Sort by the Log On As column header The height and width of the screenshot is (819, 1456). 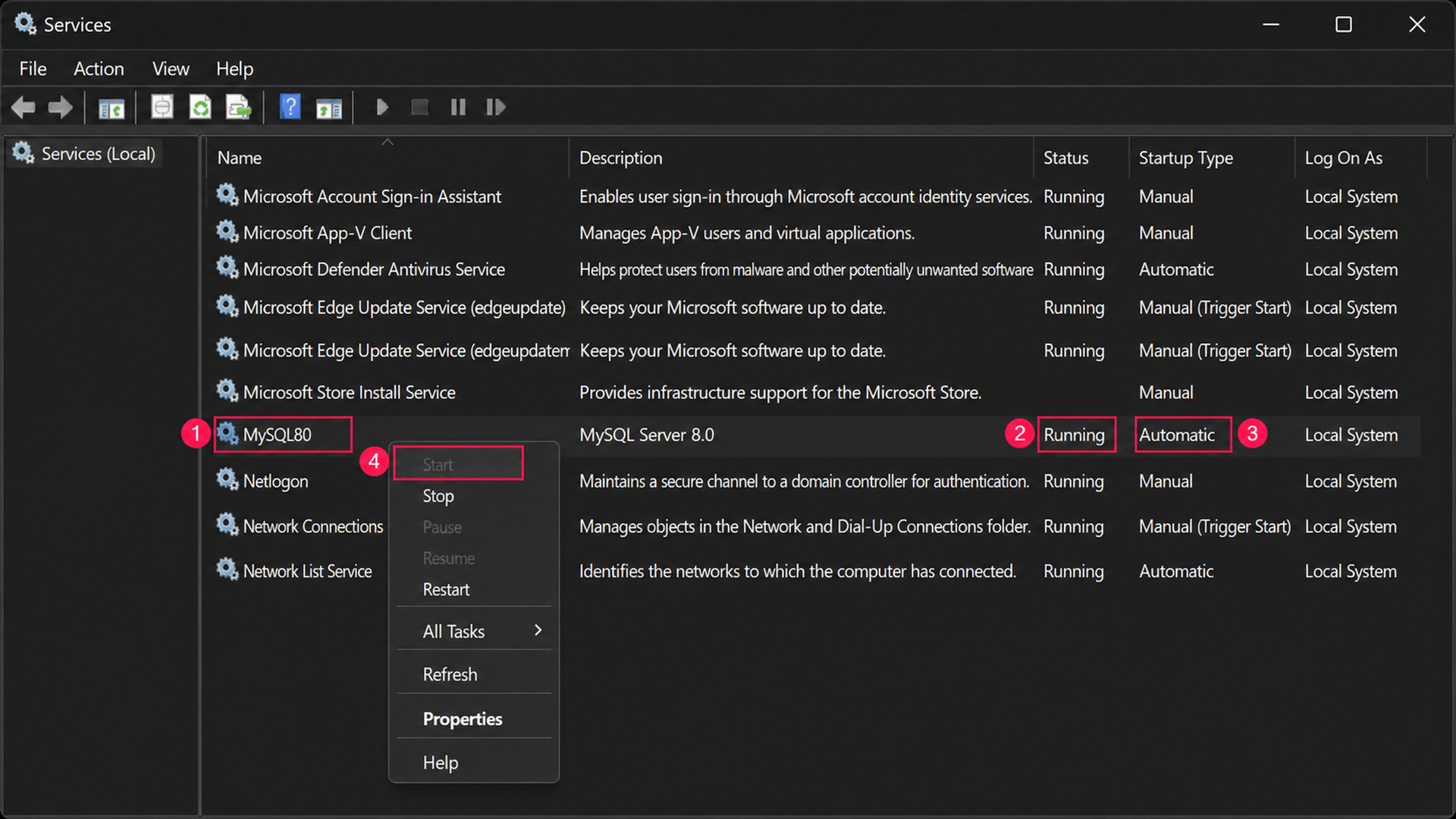click(1361, 158)
